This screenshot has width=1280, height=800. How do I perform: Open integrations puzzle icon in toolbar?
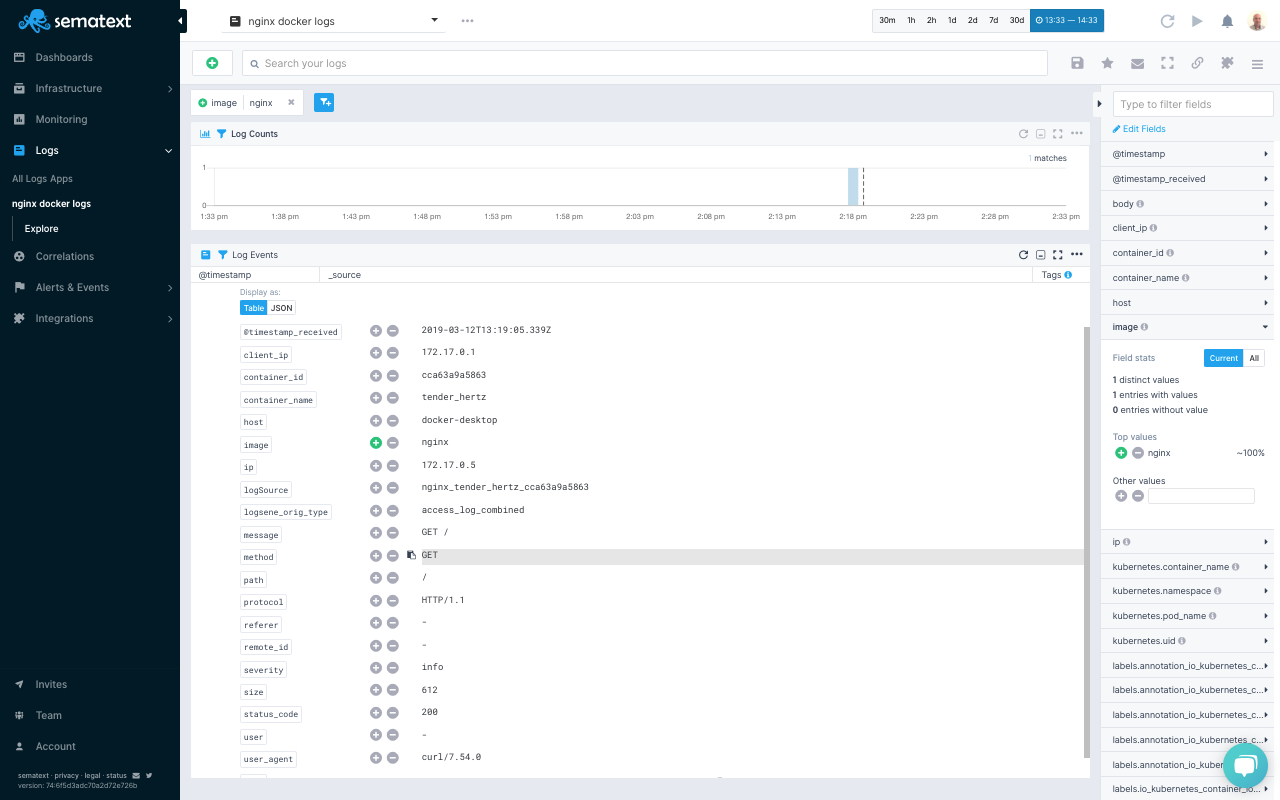1227,63
